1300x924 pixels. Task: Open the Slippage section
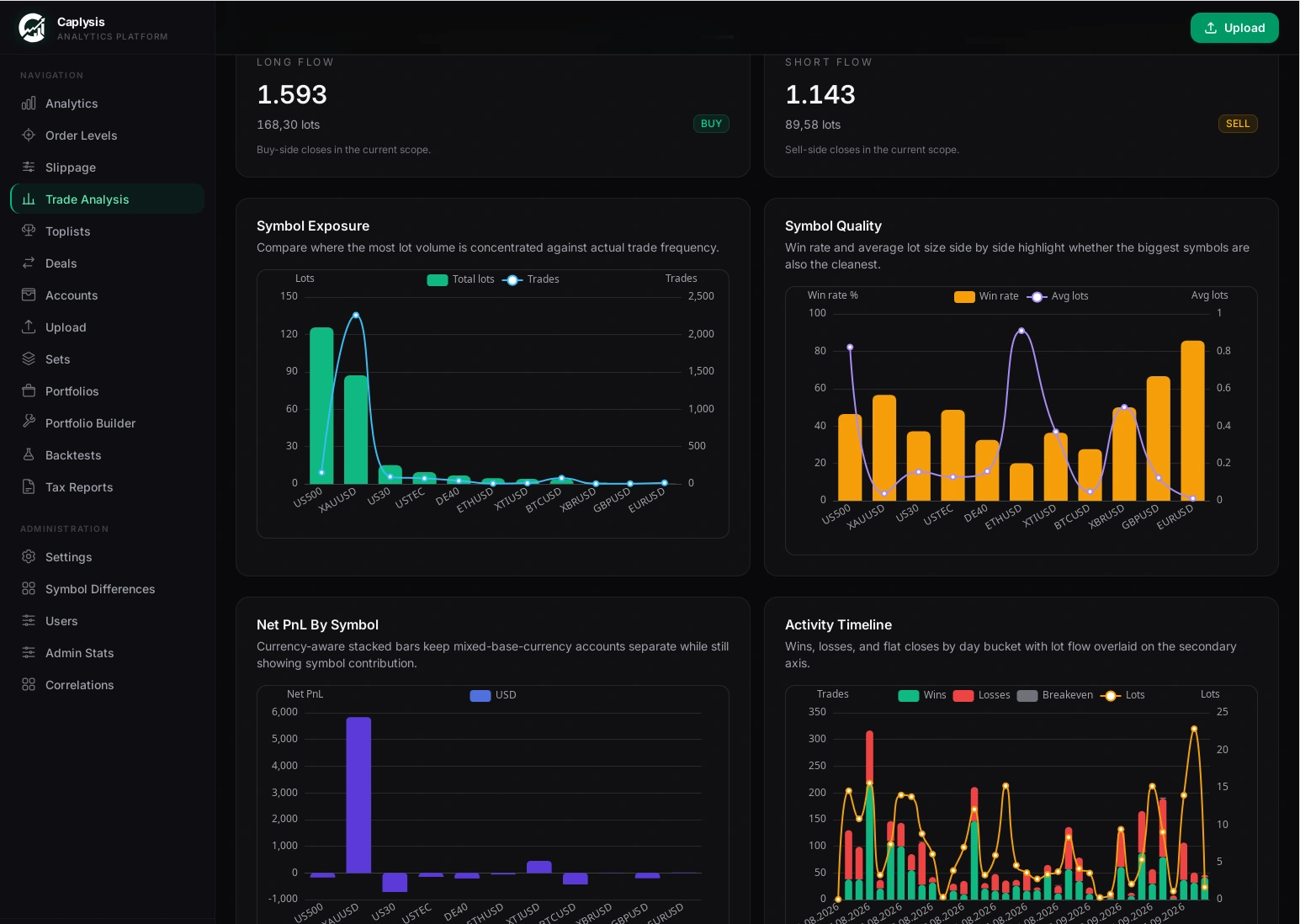pyautogui.click(x=107, y=167)
